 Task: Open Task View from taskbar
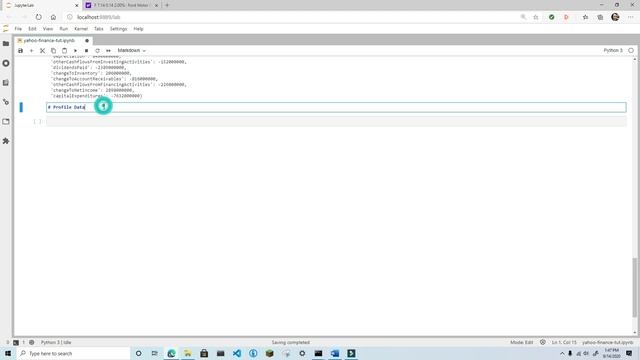click(x=155, y=353)
